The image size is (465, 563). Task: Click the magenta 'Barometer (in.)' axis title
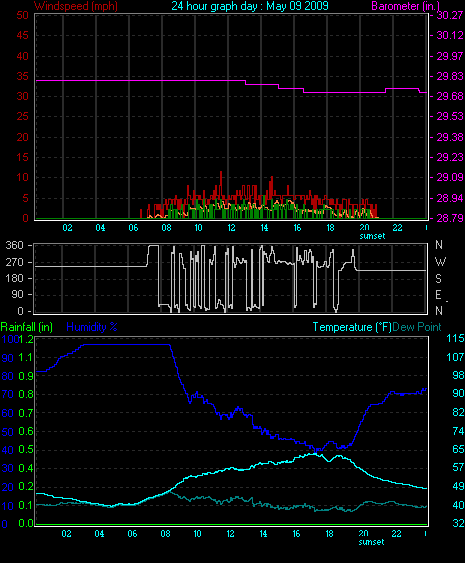[x=405, y=6]
